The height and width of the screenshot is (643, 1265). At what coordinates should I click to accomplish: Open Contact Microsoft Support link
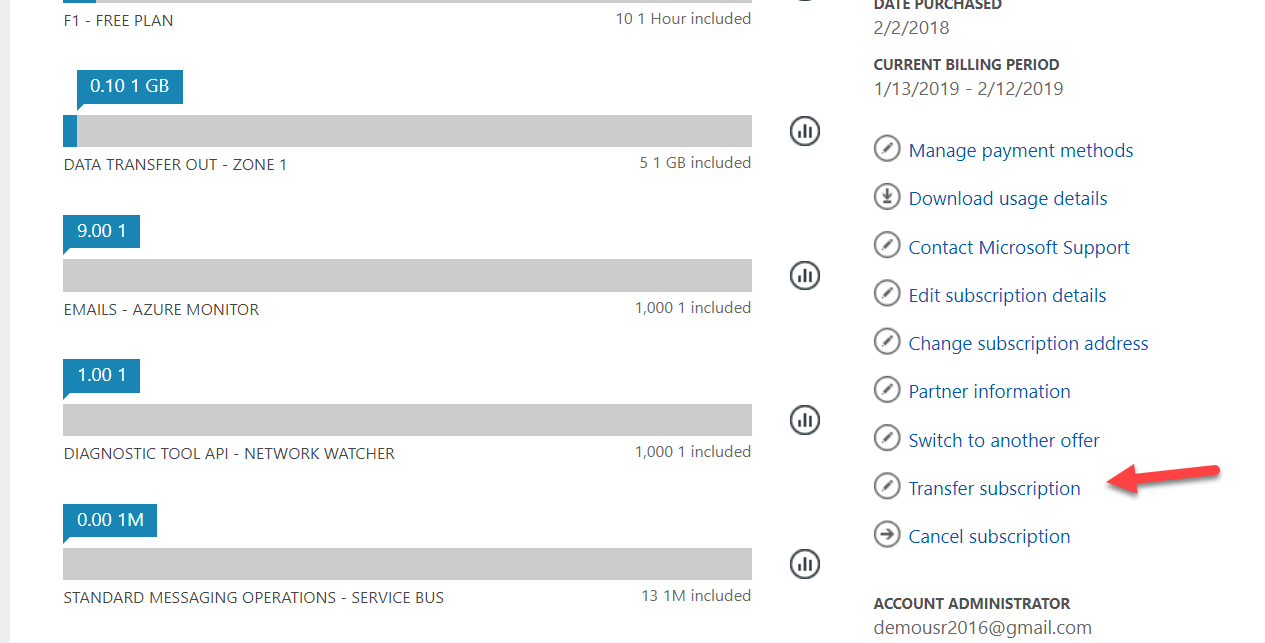click(x=1018, y=247)
